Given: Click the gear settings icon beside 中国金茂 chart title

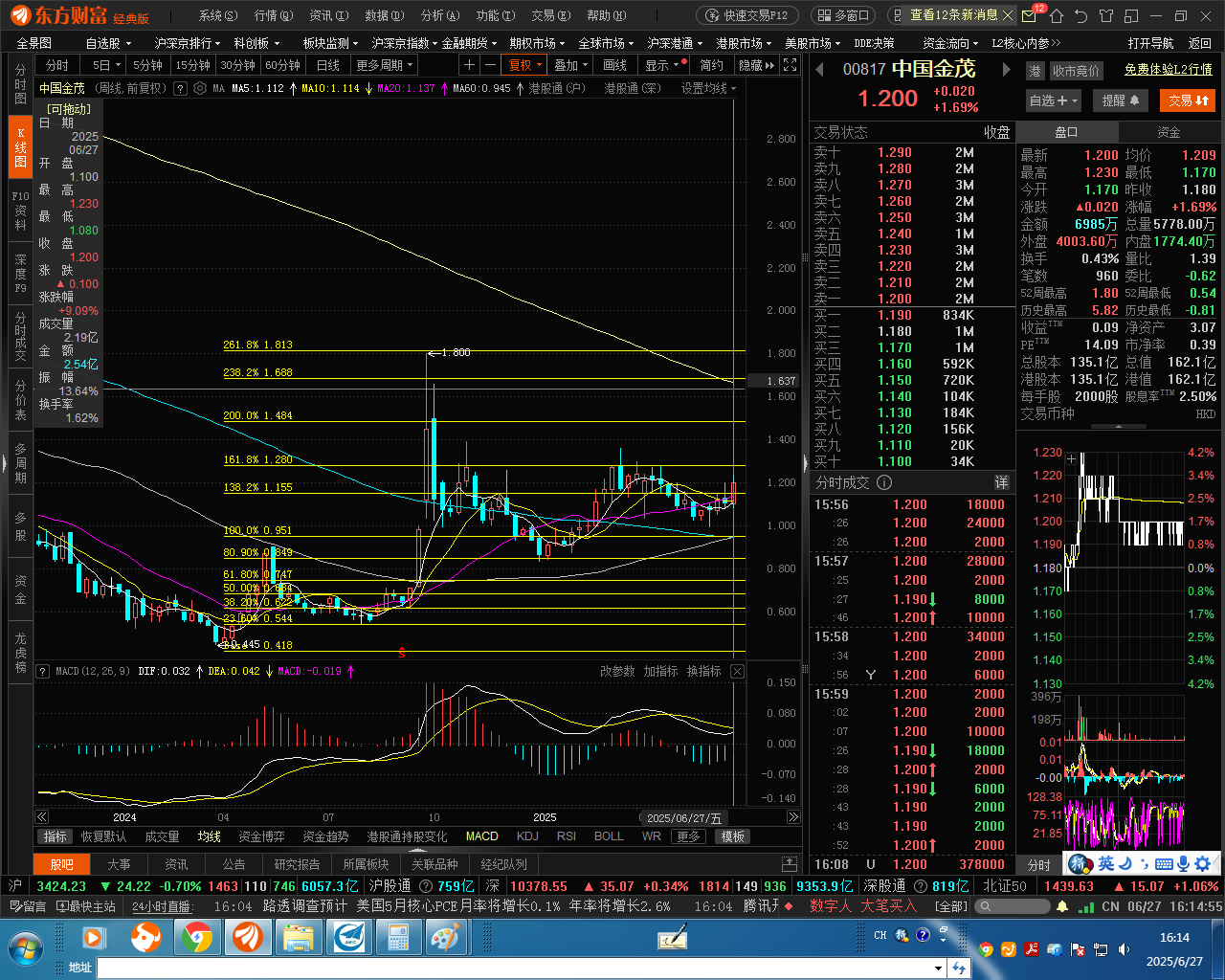Looking at the screenshot, I should [x=200, y=88].
